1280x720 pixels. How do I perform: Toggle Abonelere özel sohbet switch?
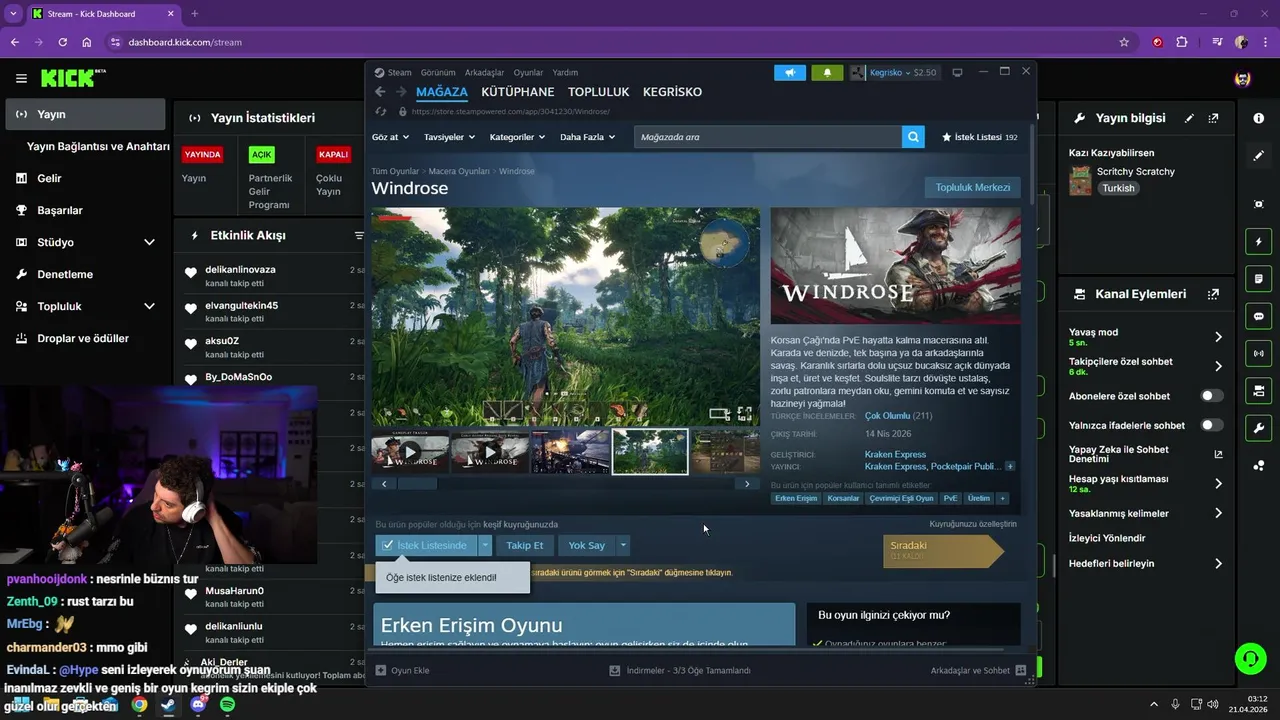click(1211, 396)
